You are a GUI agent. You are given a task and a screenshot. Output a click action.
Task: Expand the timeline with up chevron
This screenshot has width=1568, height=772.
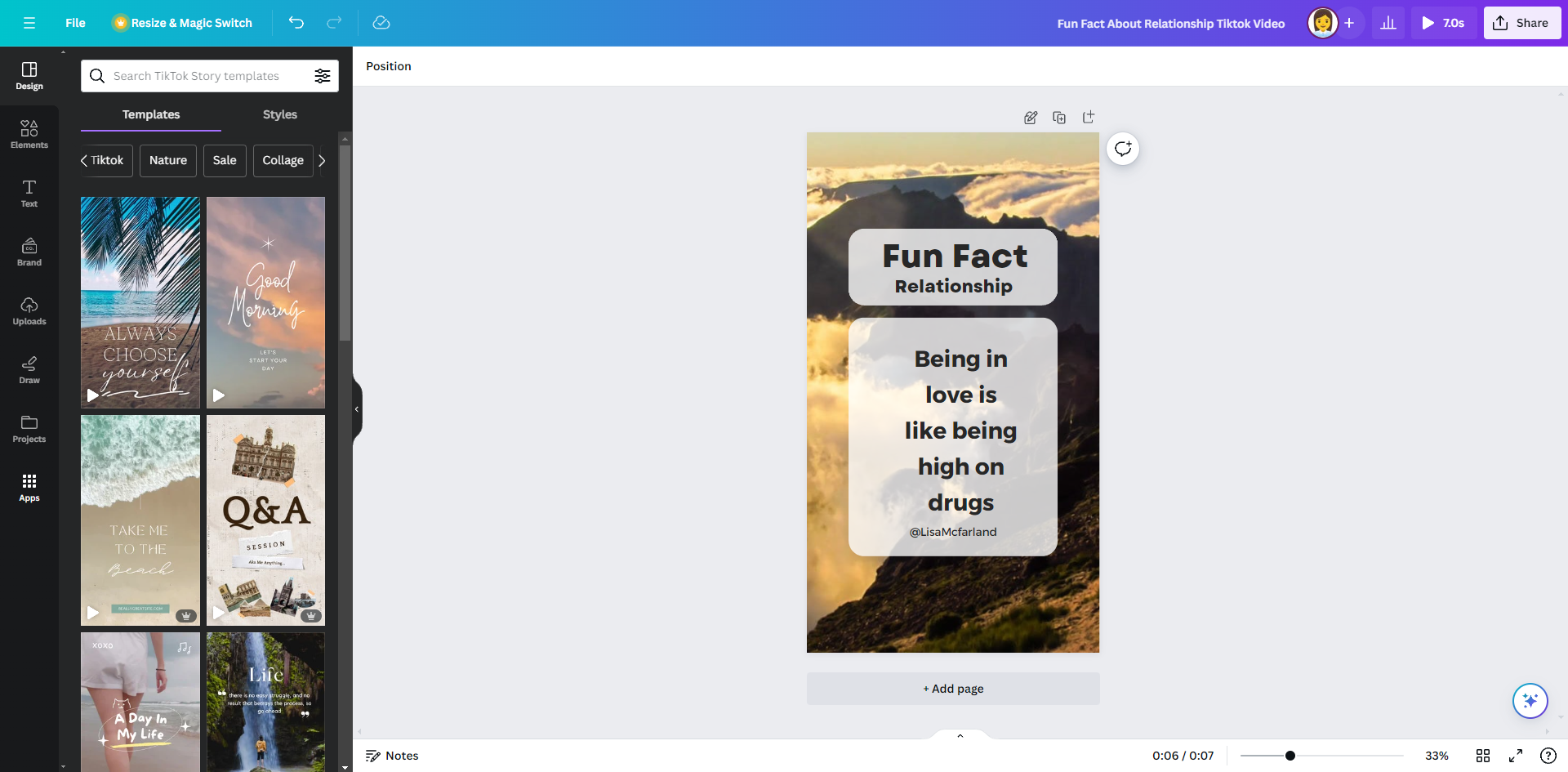(x=960, y=736)
